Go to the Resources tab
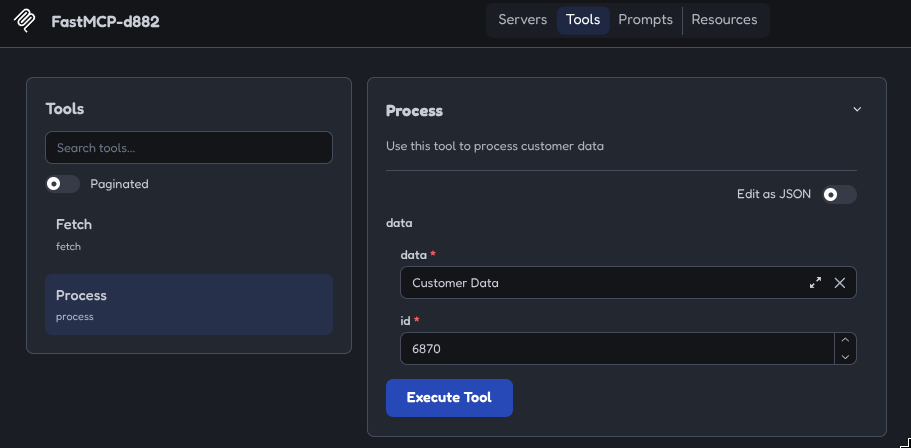 [724, 20]
